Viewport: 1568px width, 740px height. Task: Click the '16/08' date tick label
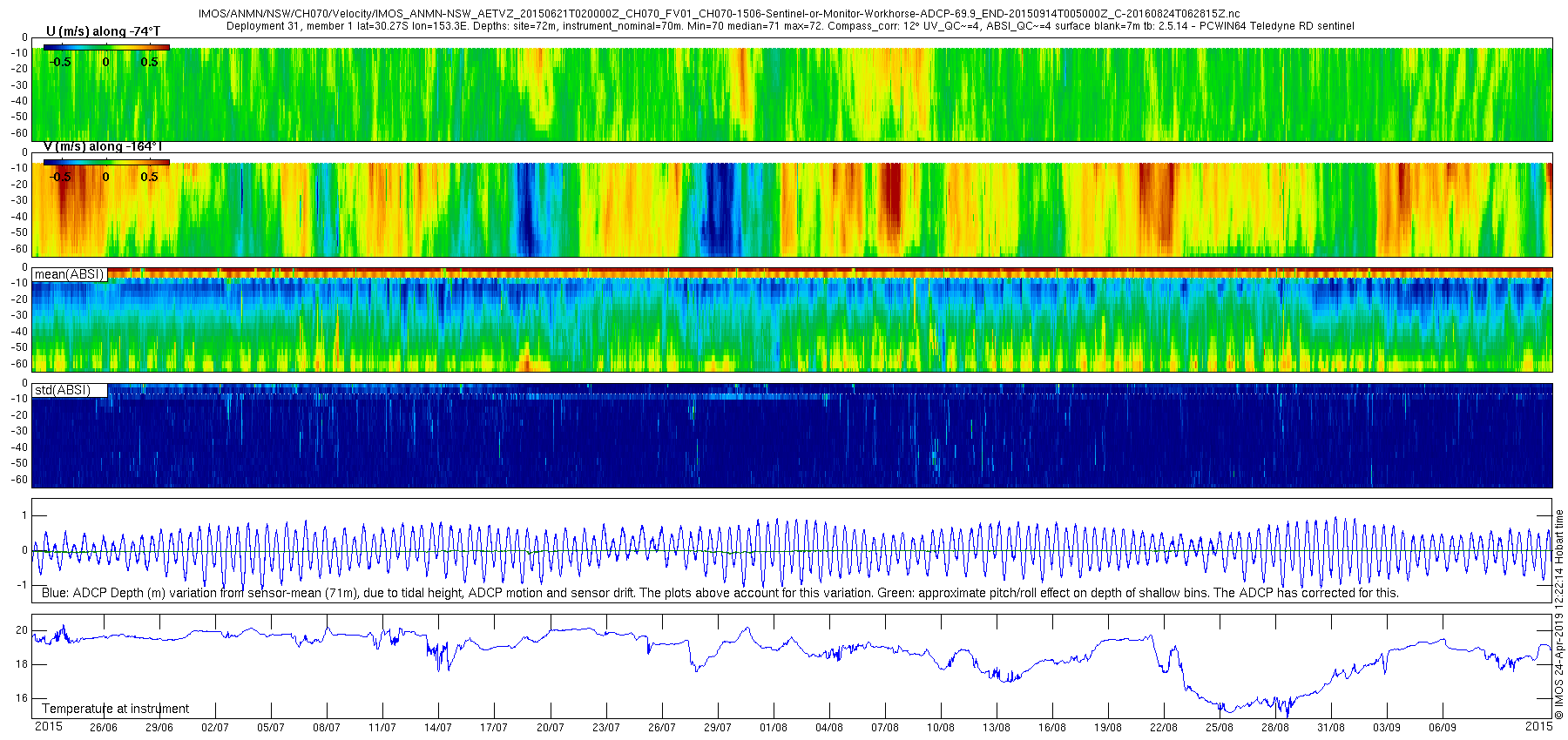[1051, 728]
